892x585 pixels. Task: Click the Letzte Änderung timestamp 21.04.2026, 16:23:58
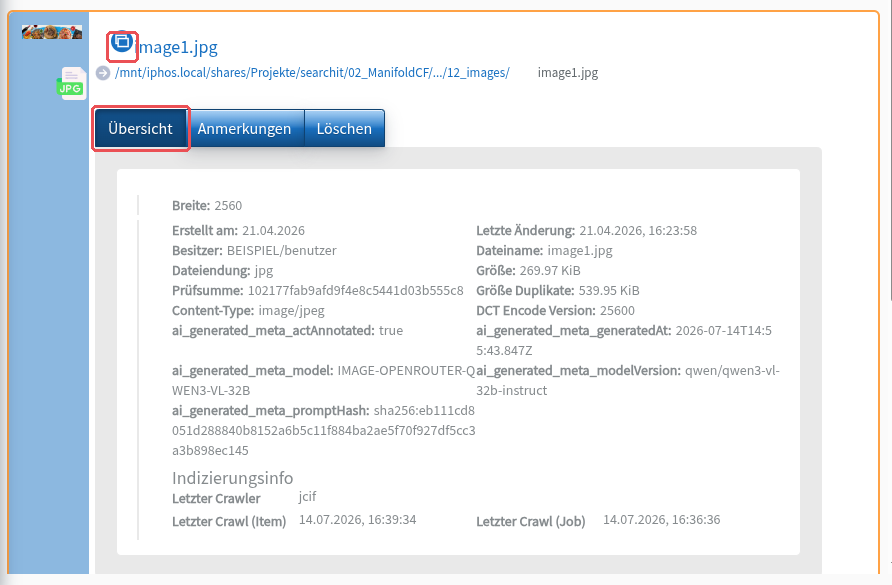(x=638, y=230)
